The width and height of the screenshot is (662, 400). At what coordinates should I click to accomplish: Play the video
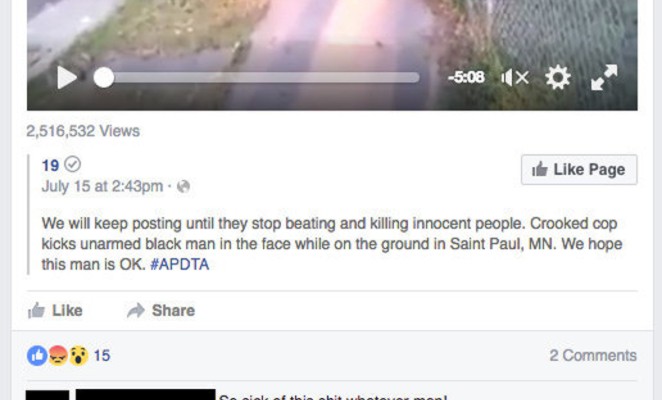pyautogui.click(x=67, y=78)
